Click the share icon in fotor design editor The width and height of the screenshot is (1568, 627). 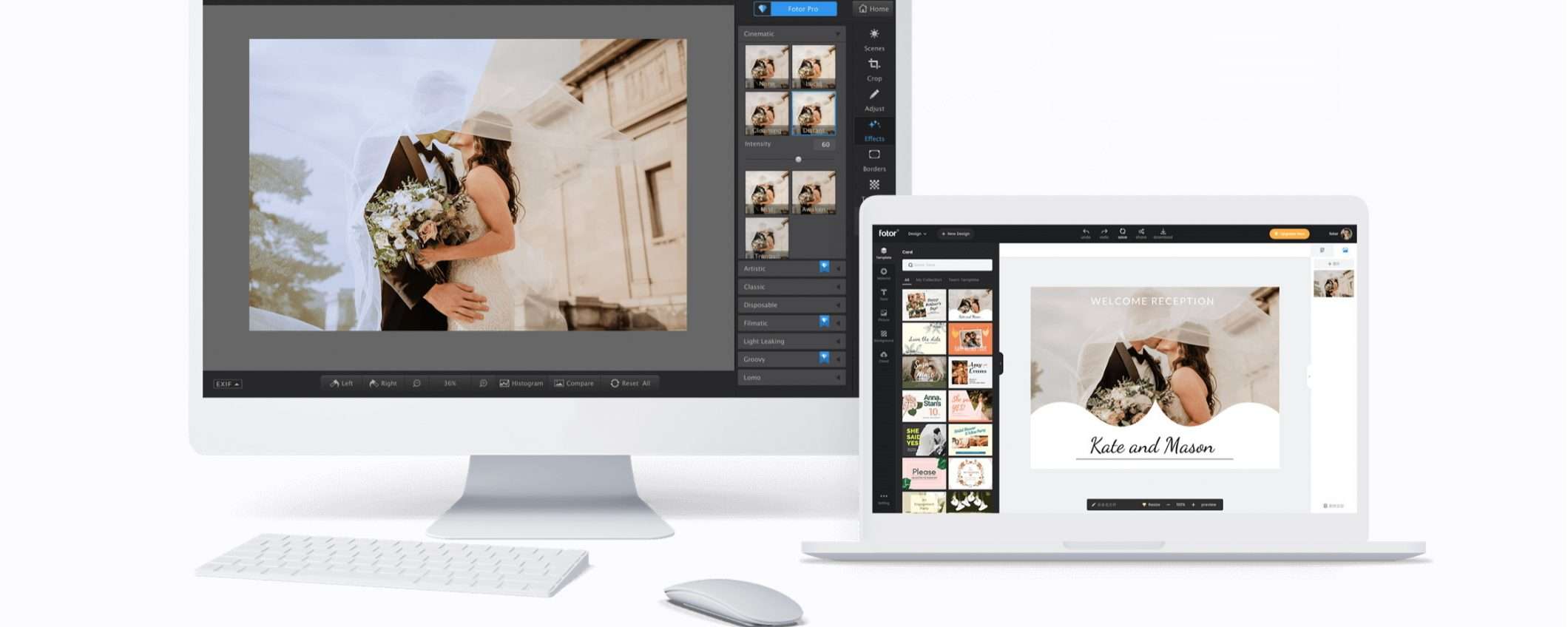pyautogui.click(x=1141, y=233)
